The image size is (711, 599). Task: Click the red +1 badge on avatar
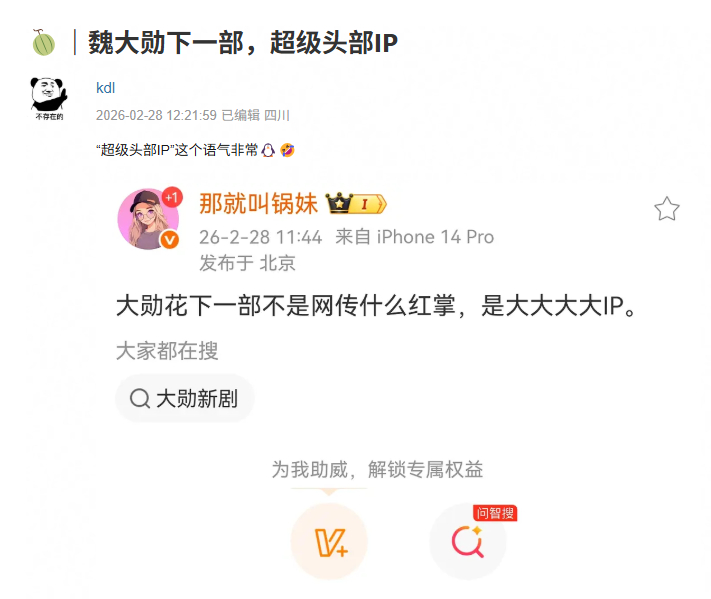172,197
